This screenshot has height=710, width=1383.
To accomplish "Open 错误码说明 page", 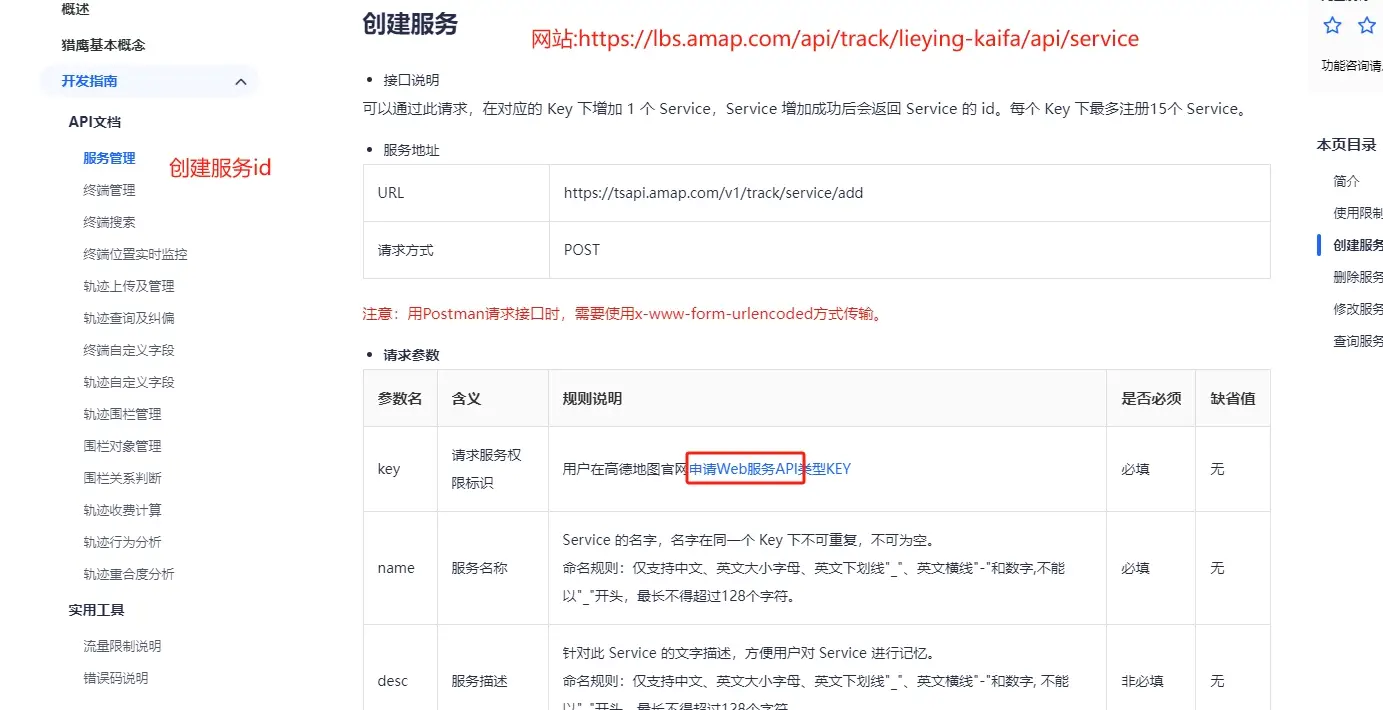I will 116,678.
